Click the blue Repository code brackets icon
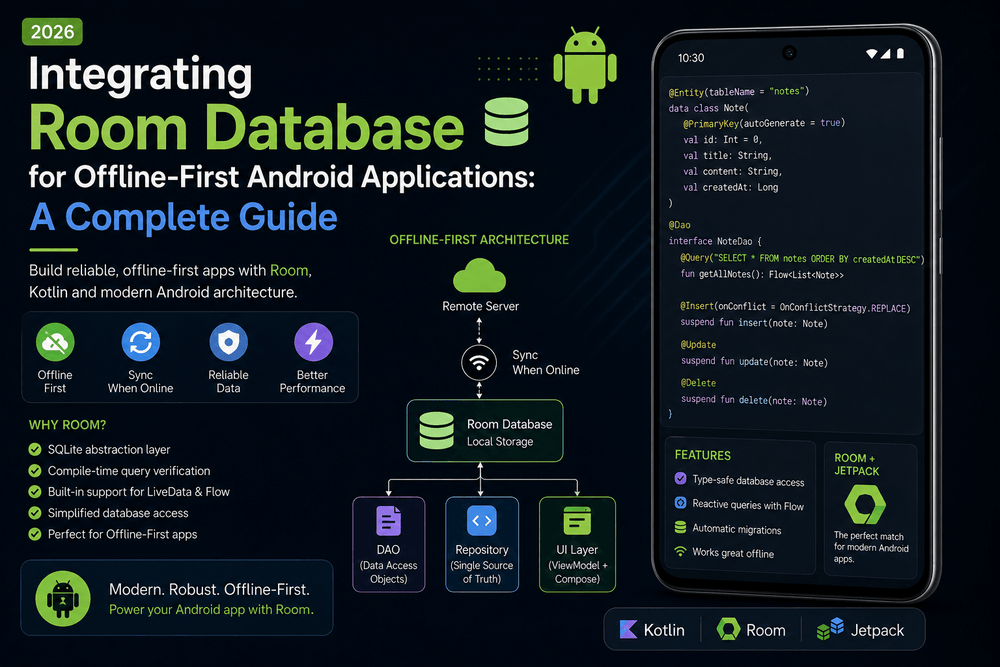Viewport: 1000px width, 667px height. [482, 520]
